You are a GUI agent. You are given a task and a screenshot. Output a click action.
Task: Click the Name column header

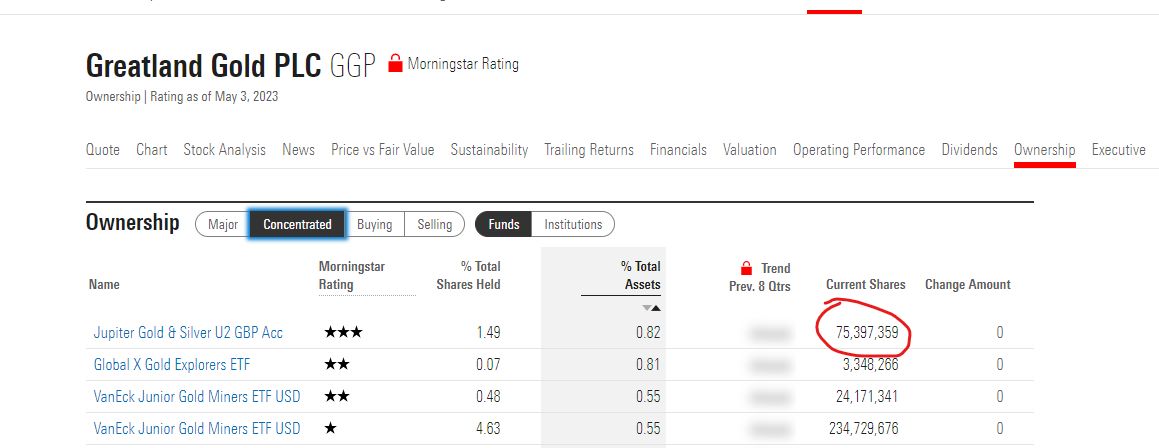[x=104, y=285]
